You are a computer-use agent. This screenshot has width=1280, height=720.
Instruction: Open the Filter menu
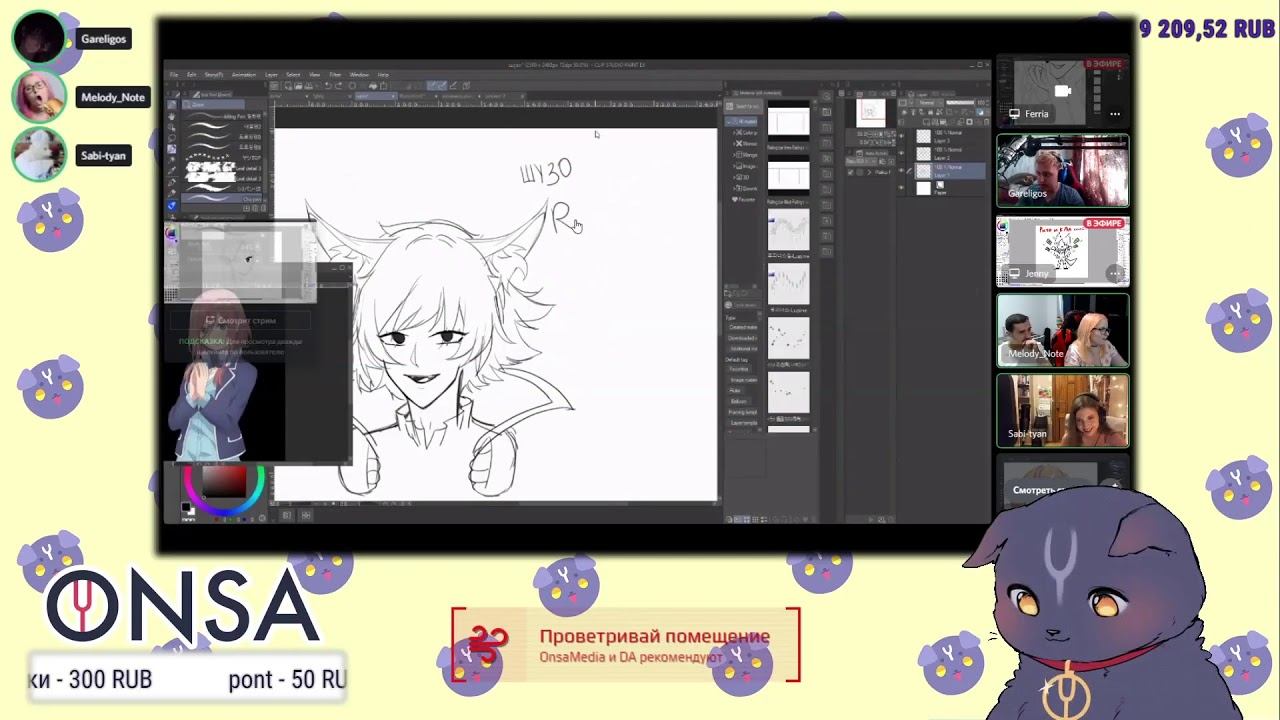335,75
